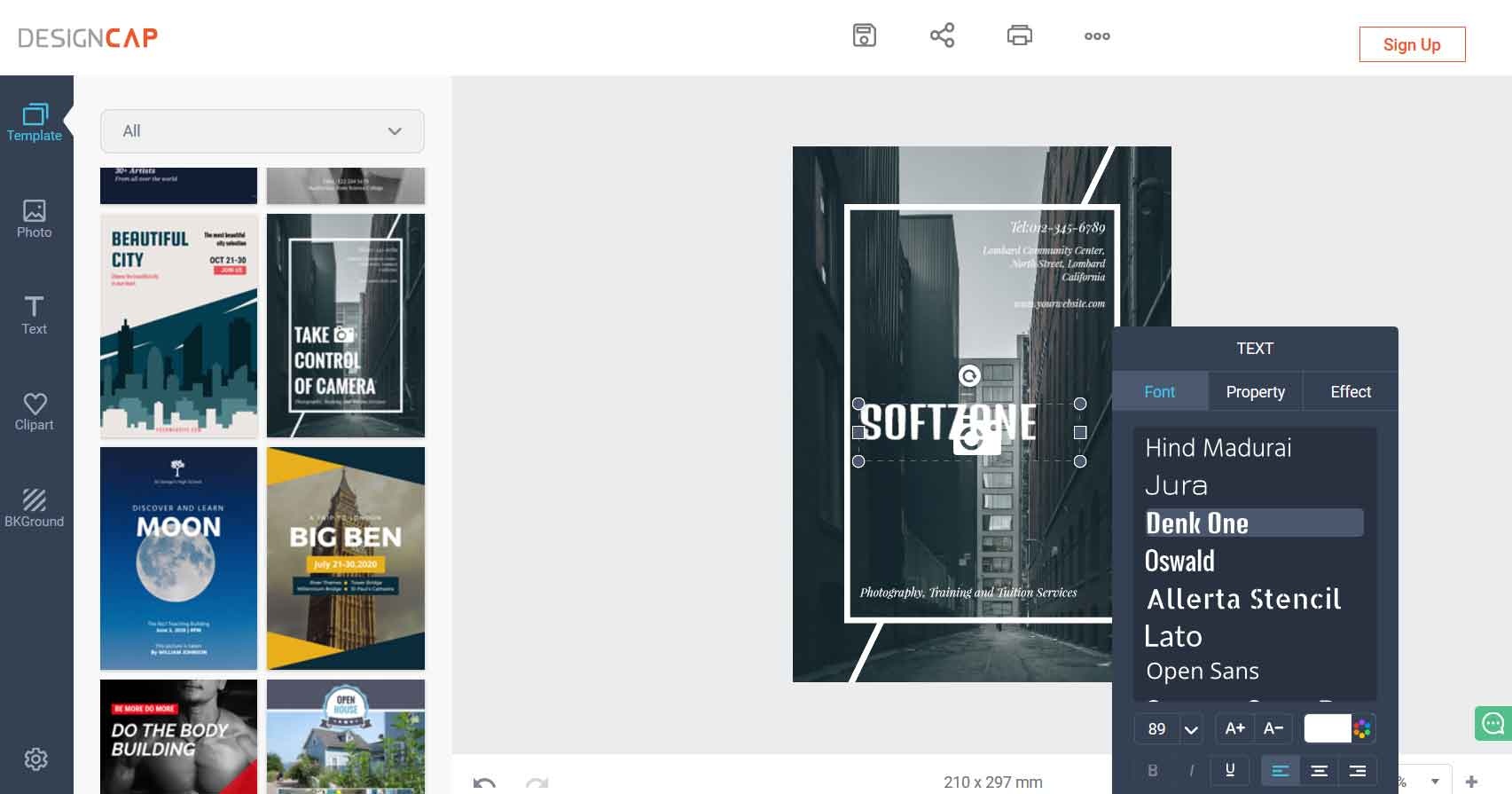The height and width of the screenshot is (794, 1512).
Task: Choose the Big Ben template thumbnail
Action: tap(346, 559)
